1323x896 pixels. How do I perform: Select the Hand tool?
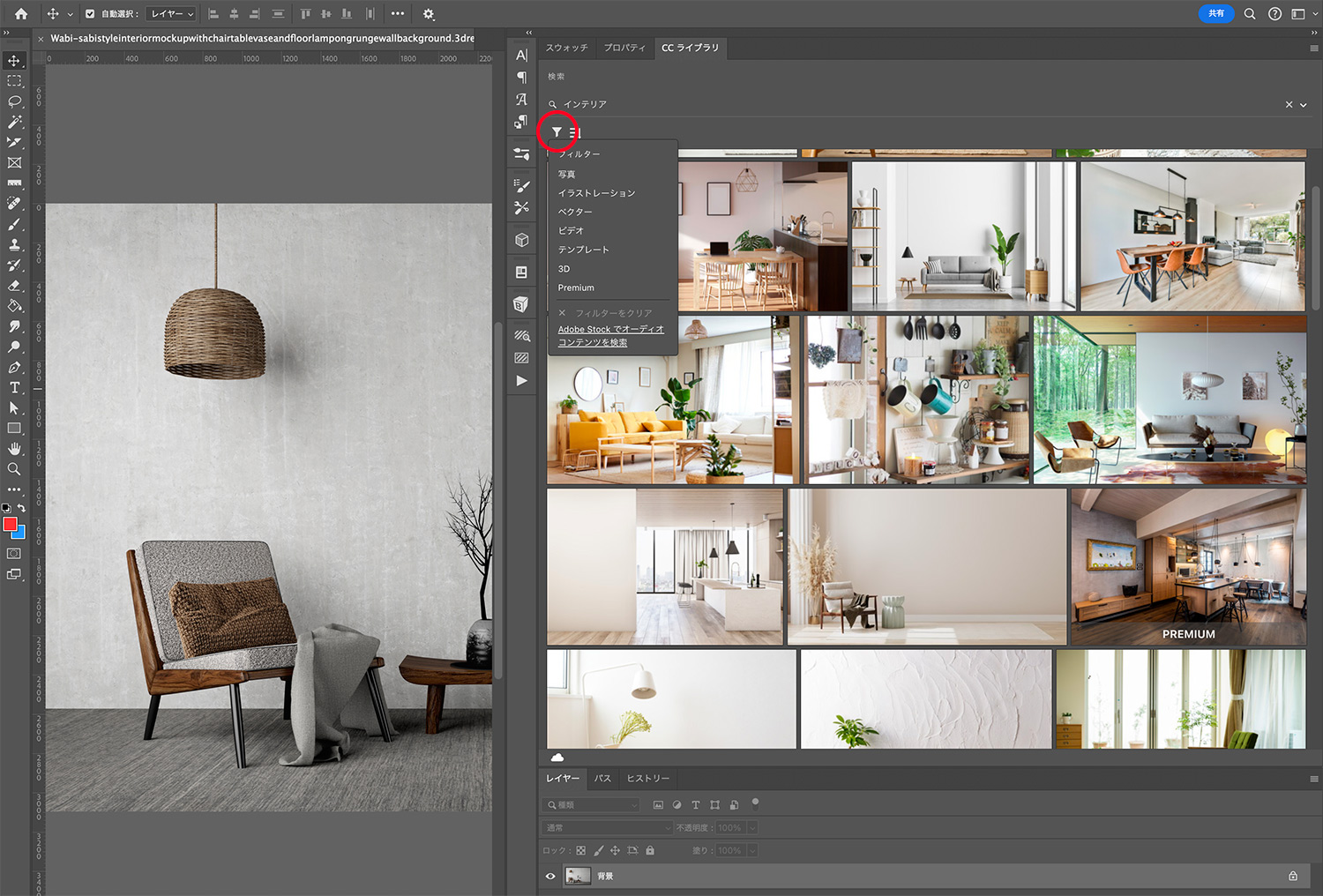coord(14,449)
